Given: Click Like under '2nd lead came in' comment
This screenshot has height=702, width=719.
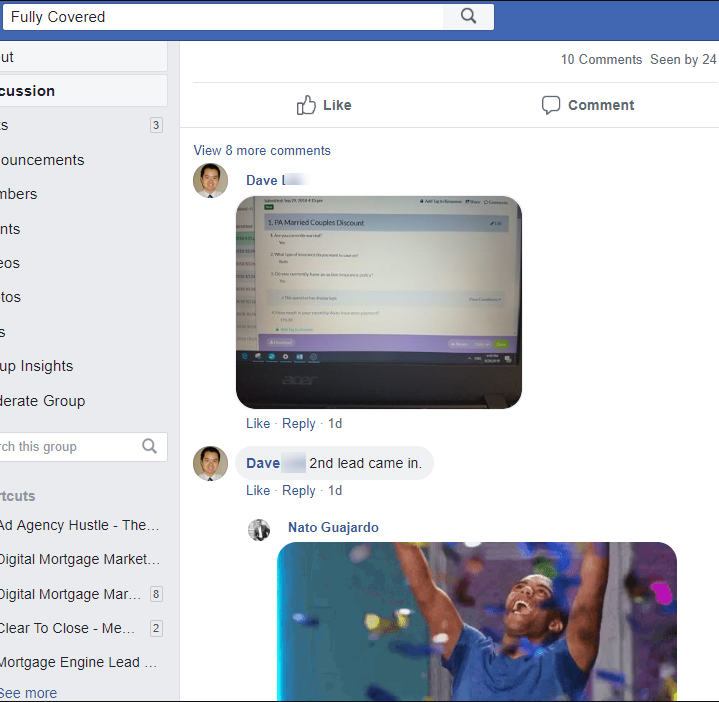Looking at the screenshot, I should tap(258, 490).
